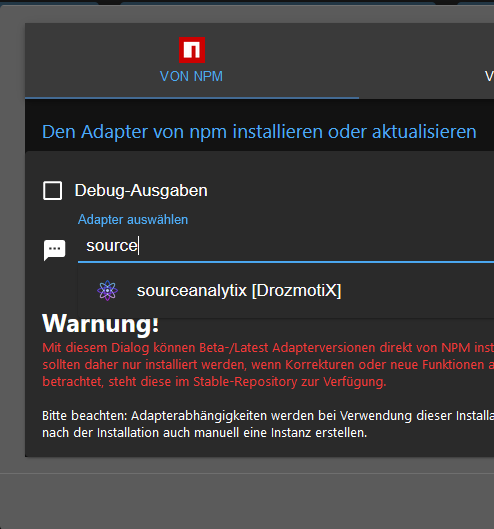Screen dimensions: 494x529
Task: Click the red npm logo icon
Action: coord(192,50)
